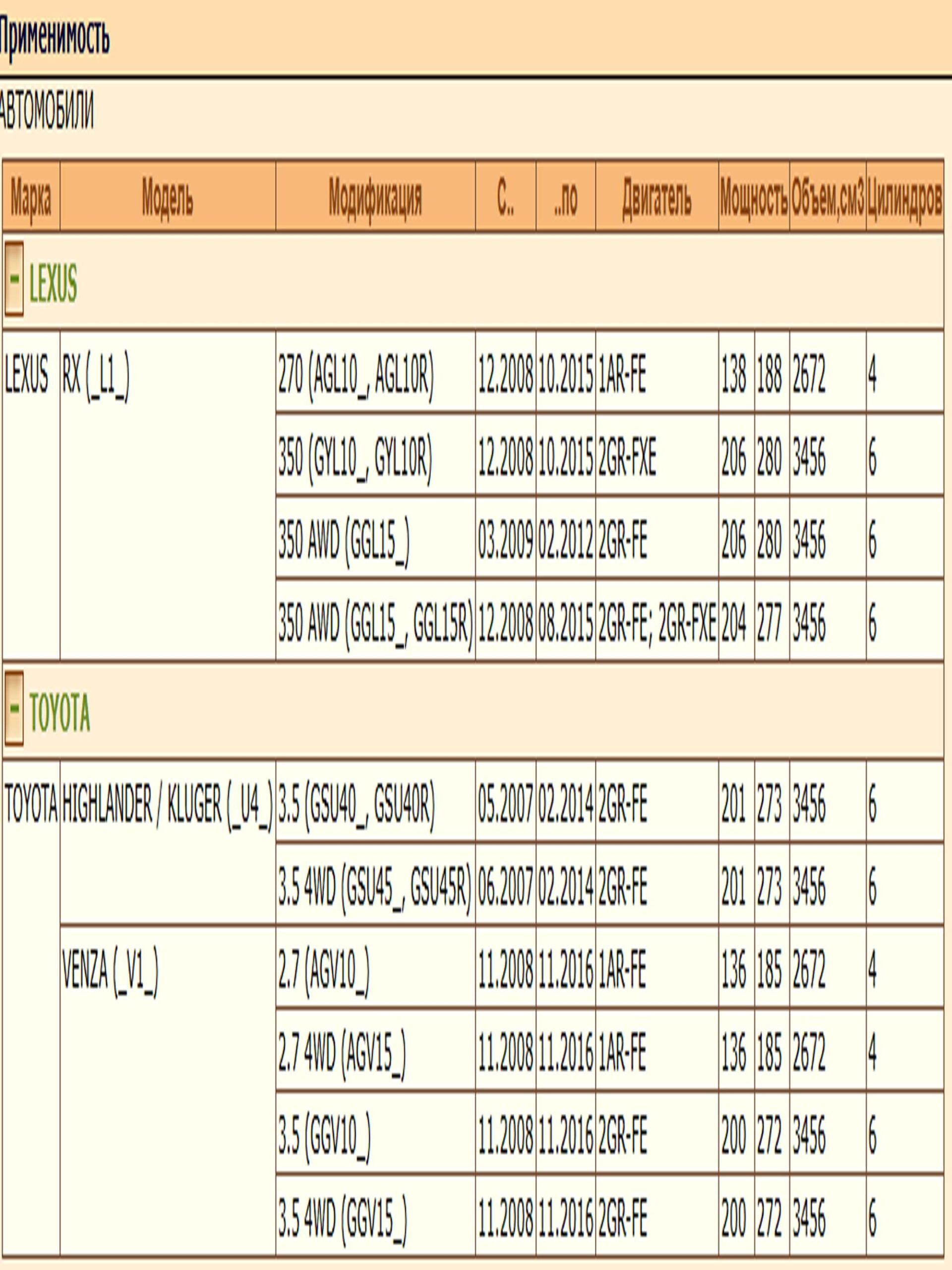Image resolution: width=952 pixels, height=1270 pixels.
Task: Click the Применимость section title
Action: [55, 38]
